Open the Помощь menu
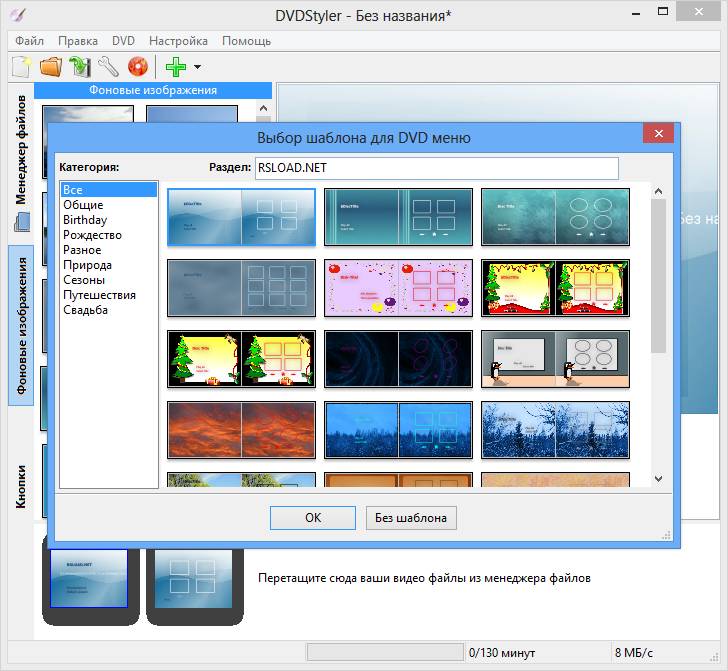 246,41
